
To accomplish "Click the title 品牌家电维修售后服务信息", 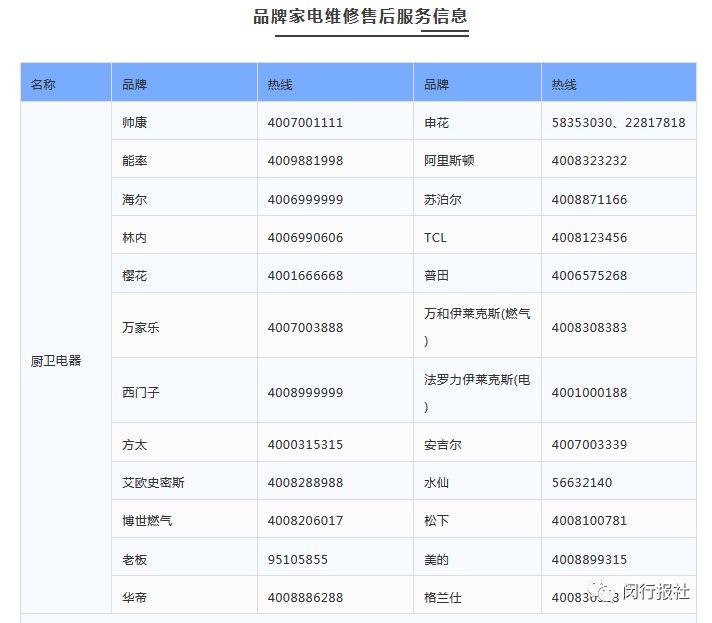I will coord(360,17).
